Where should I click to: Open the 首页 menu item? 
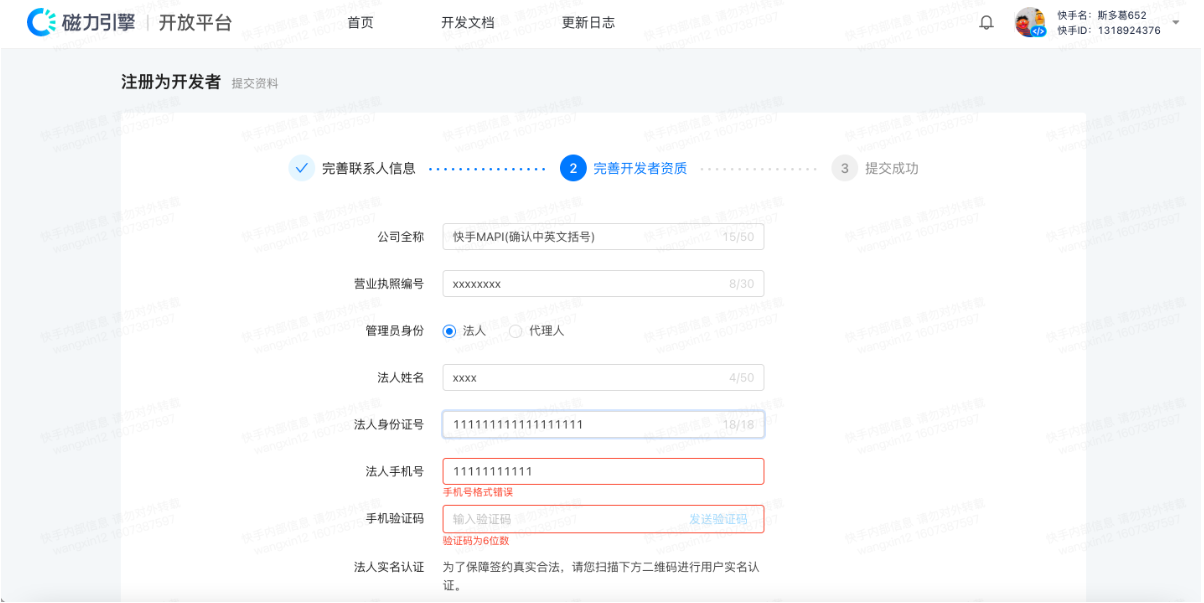[x=360, y=22]
